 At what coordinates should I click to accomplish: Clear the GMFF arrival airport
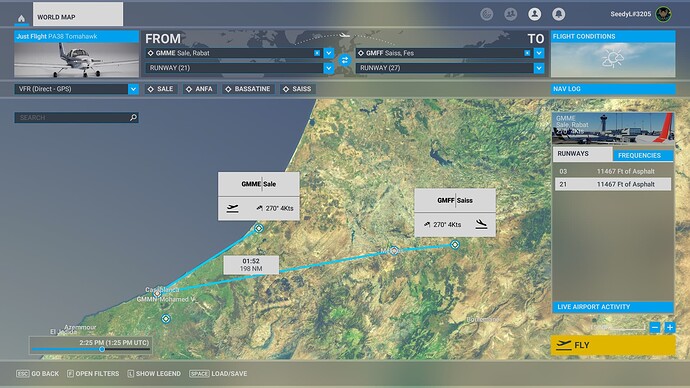tap(527, 53)
